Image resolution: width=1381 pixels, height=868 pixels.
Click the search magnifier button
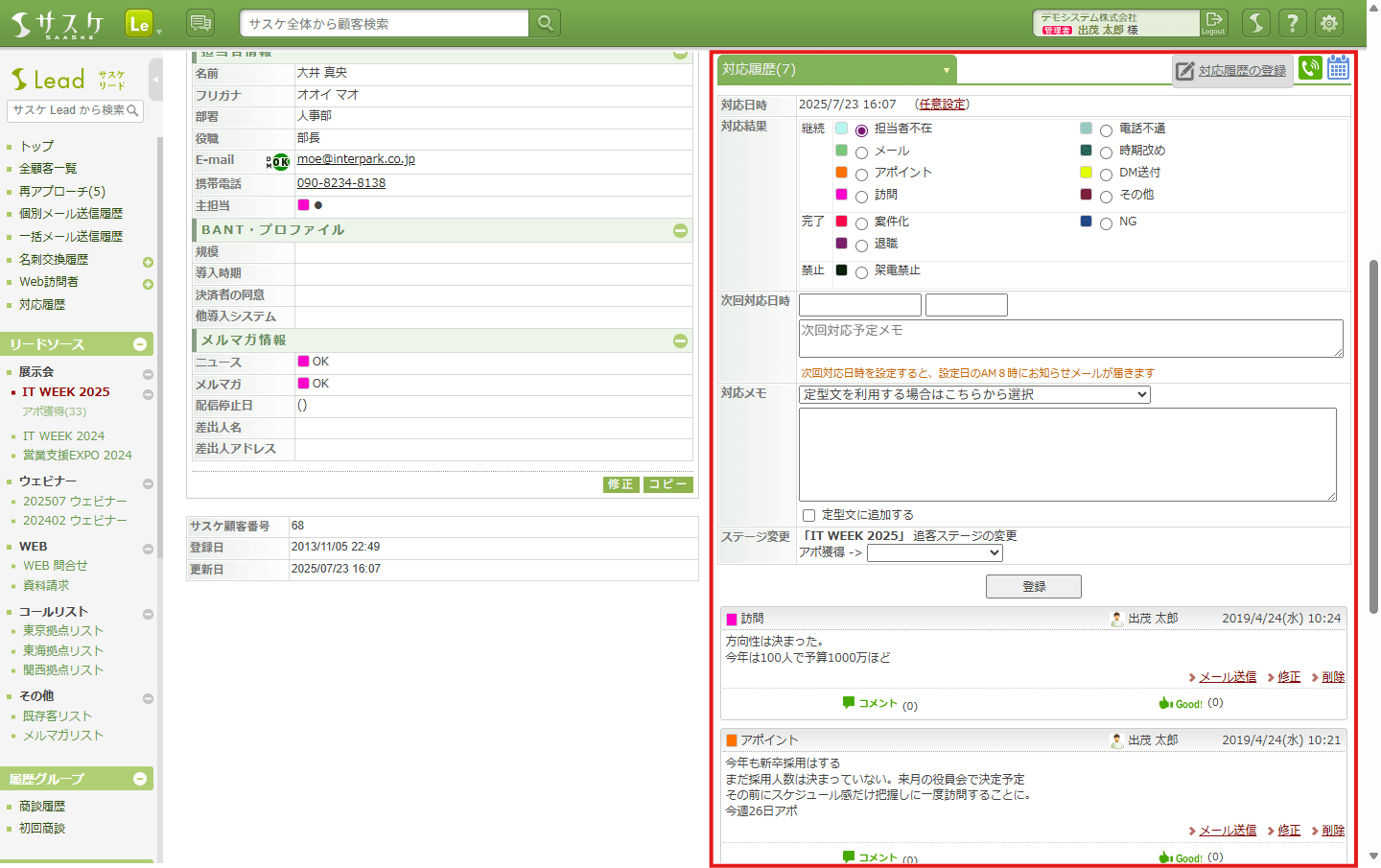point(545,23)
